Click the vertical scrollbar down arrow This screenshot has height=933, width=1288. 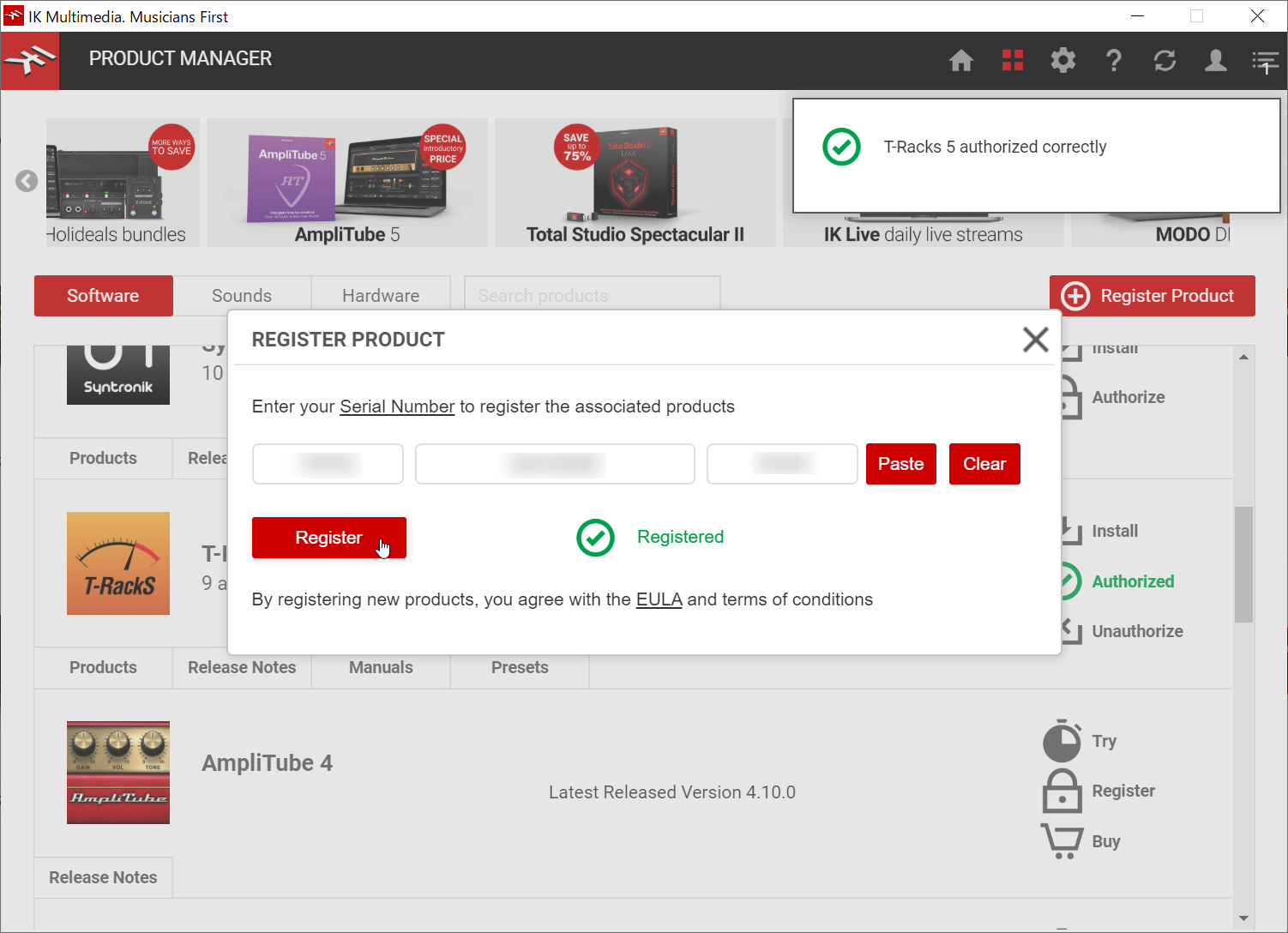[x=1243, y=918]
